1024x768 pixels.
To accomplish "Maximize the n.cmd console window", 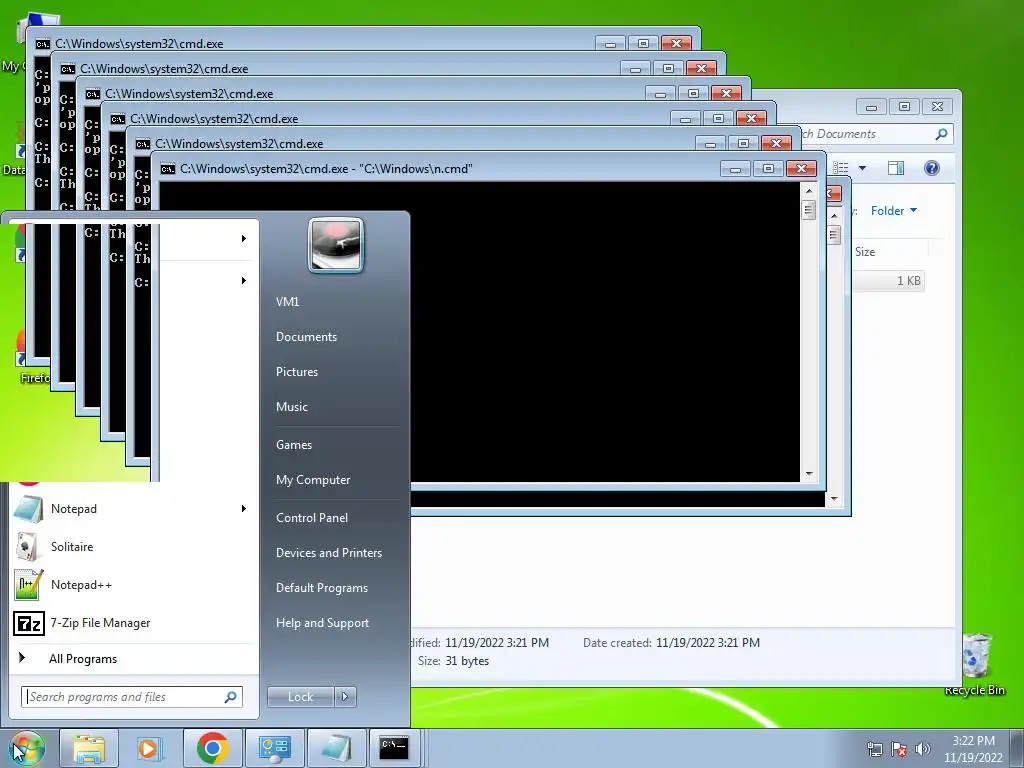I will [x=768, y=169].
